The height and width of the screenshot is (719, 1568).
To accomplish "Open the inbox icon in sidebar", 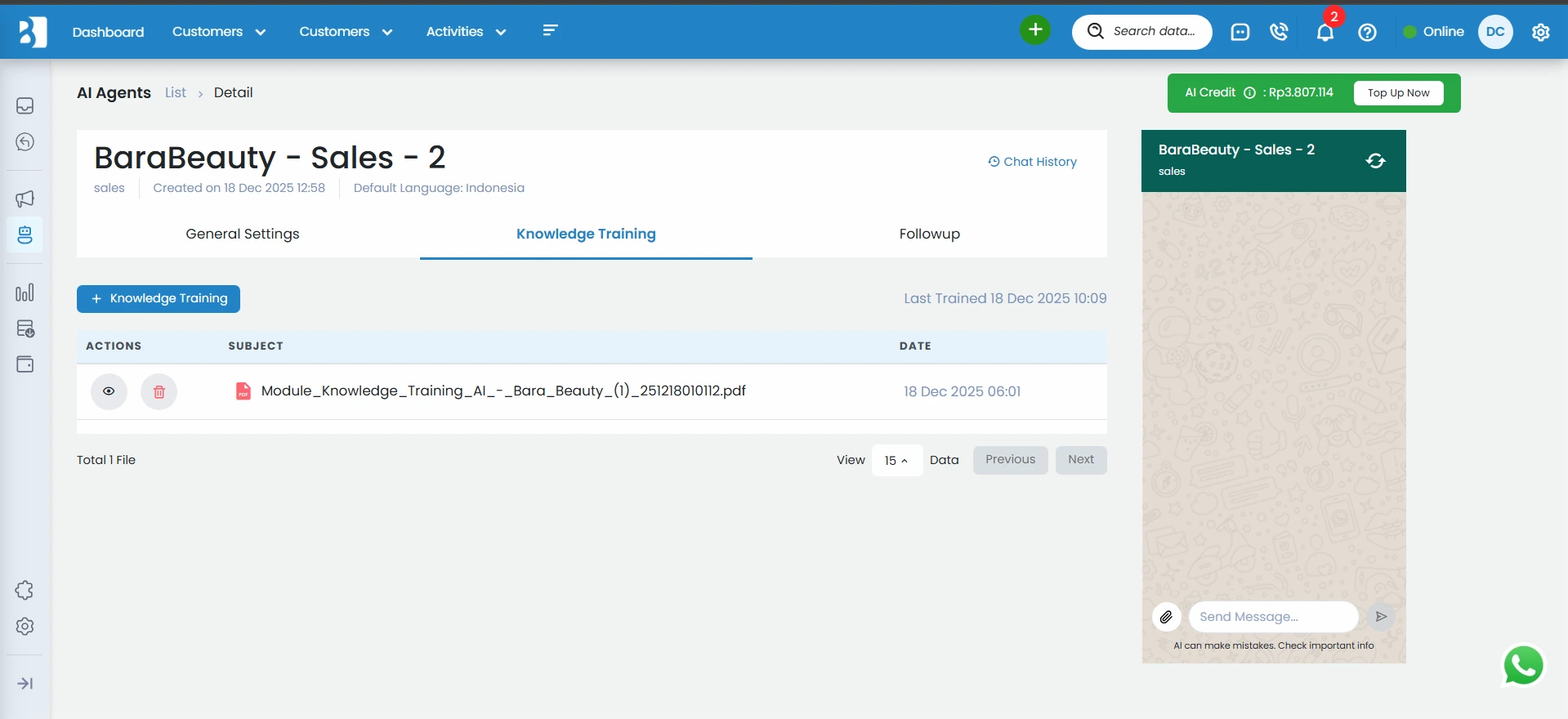I will coord(25,106).
